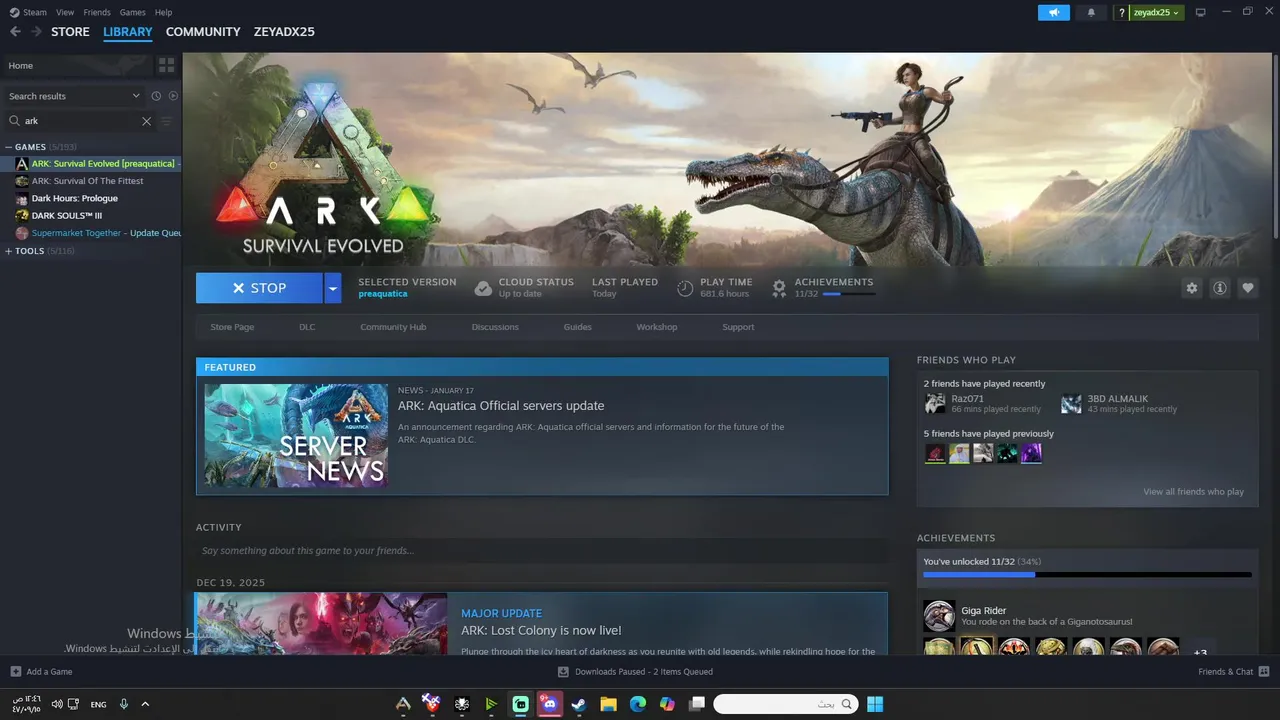The width and height of the screenshot is (1280, 720).
Task: Launch Microsoft Edge from taskbar
Action: point(638,704)
